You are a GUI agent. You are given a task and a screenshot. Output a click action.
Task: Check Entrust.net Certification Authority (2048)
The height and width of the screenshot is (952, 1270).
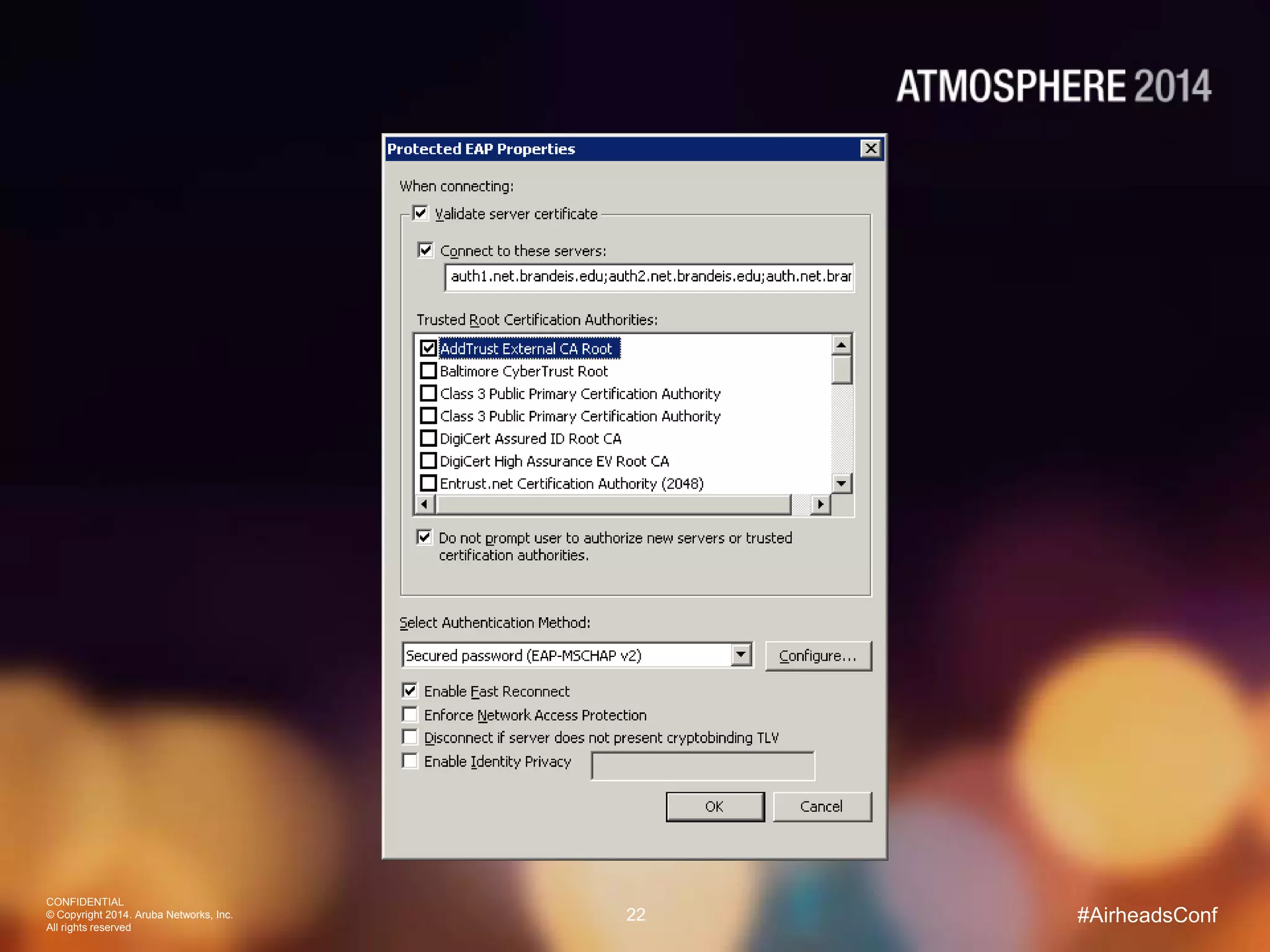(429, 483)
